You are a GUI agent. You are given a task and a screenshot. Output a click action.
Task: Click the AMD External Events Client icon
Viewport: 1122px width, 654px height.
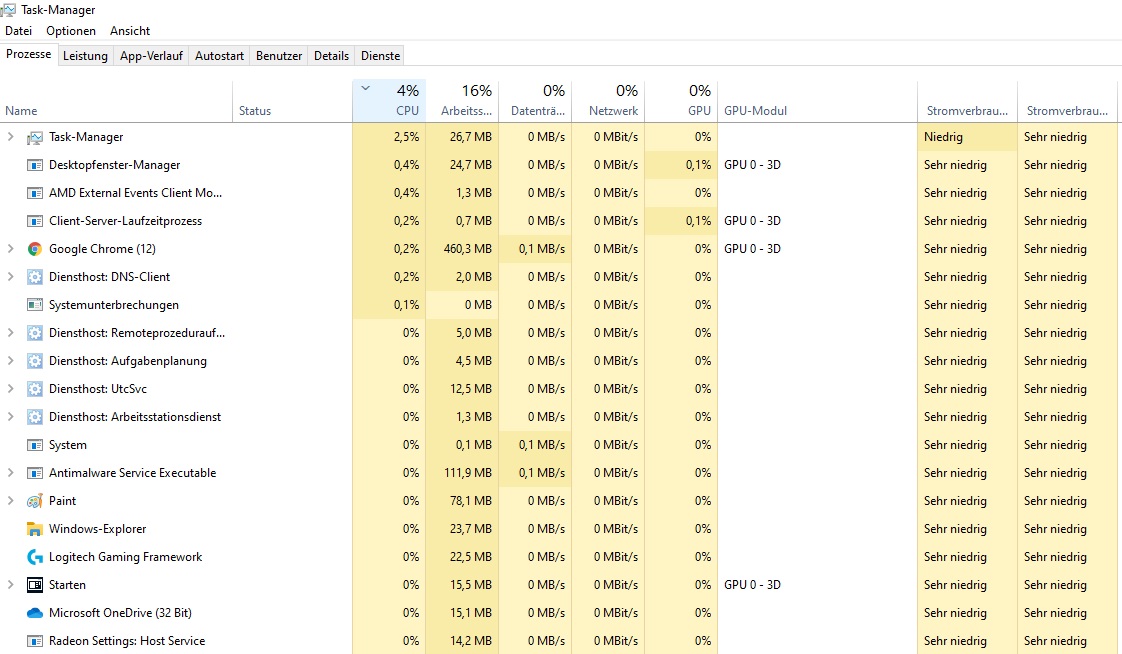[x=34, y=193]
